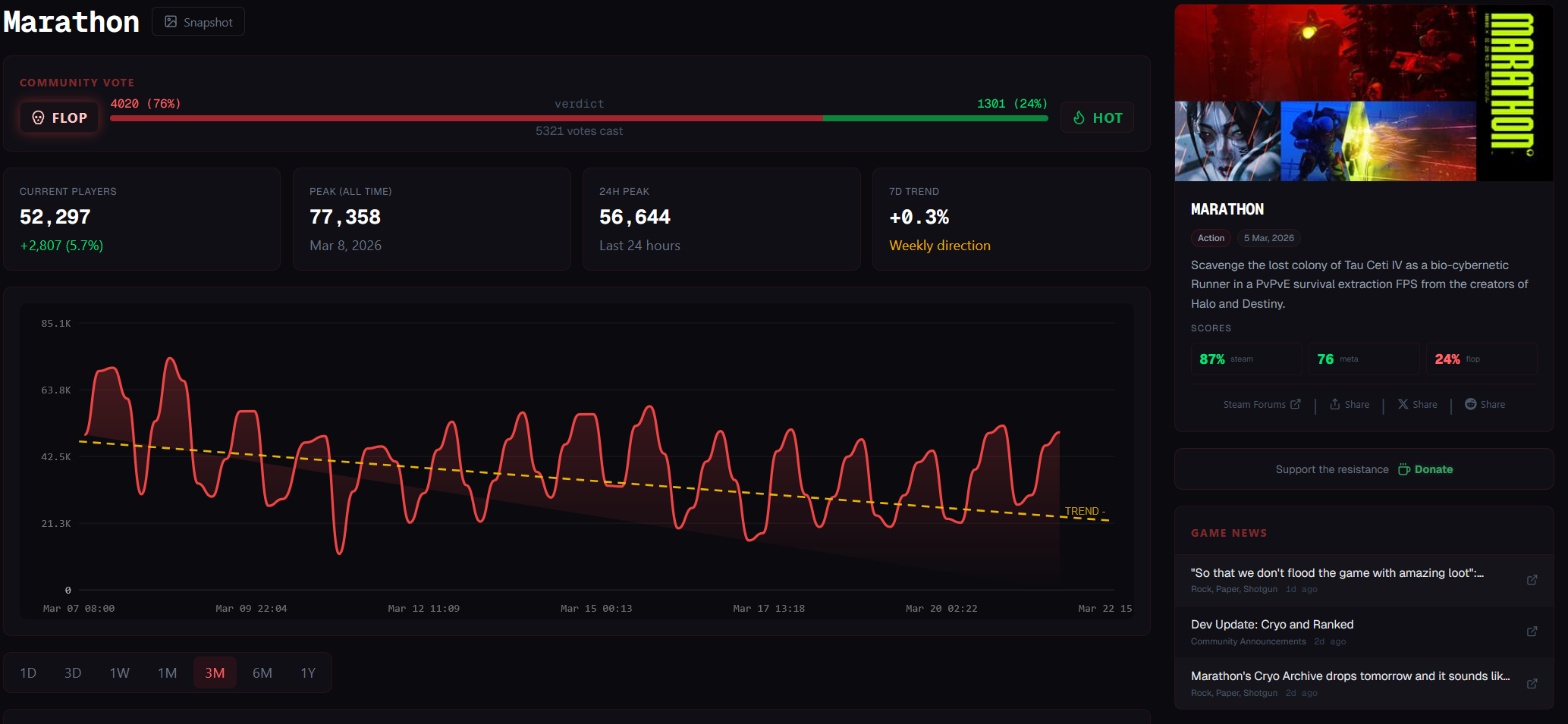
Task: Click the Snapshot button label
Action: (x=208, y=22)
